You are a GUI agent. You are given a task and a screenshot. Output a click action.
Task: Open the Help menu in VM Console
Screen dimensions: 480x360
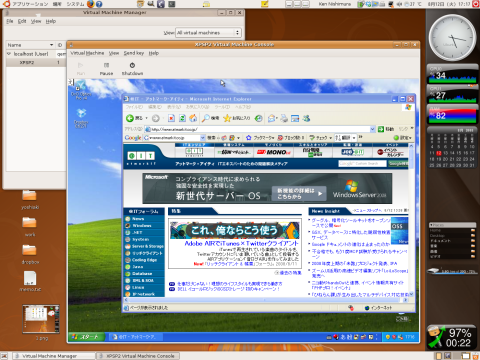click(154, 53)
